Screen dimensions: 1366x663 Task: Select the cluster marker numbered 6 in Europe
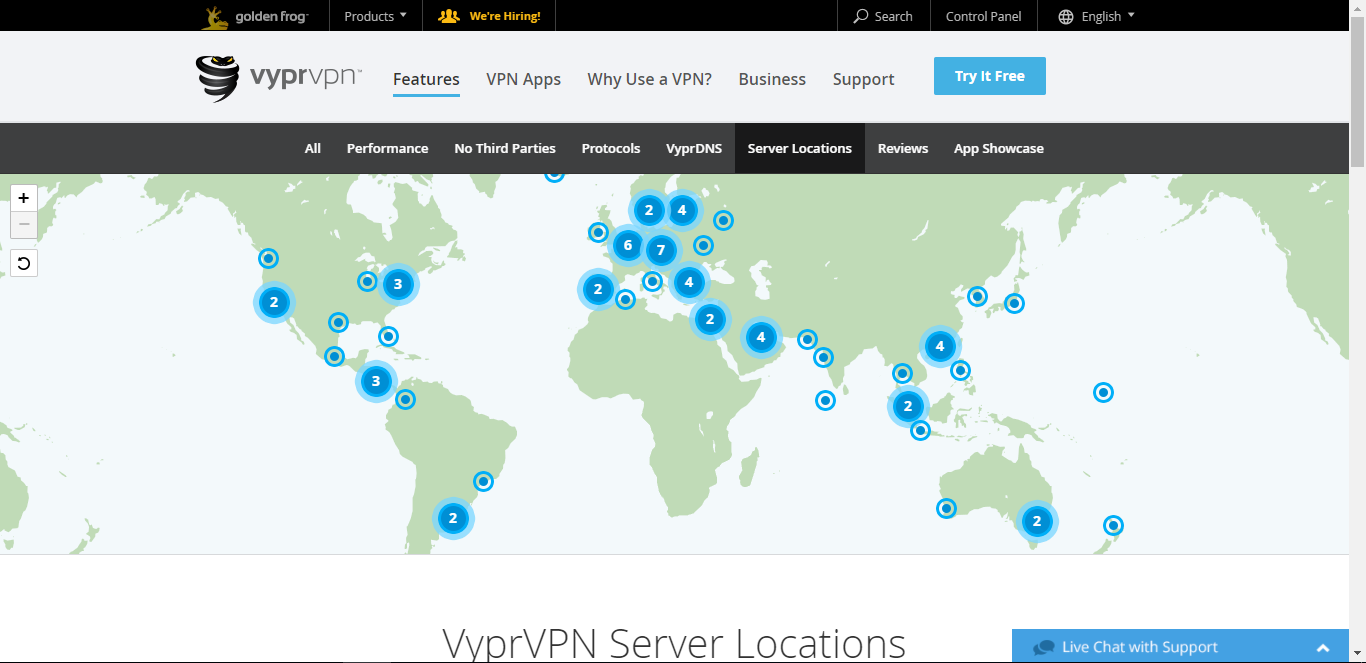coord(628,245)
